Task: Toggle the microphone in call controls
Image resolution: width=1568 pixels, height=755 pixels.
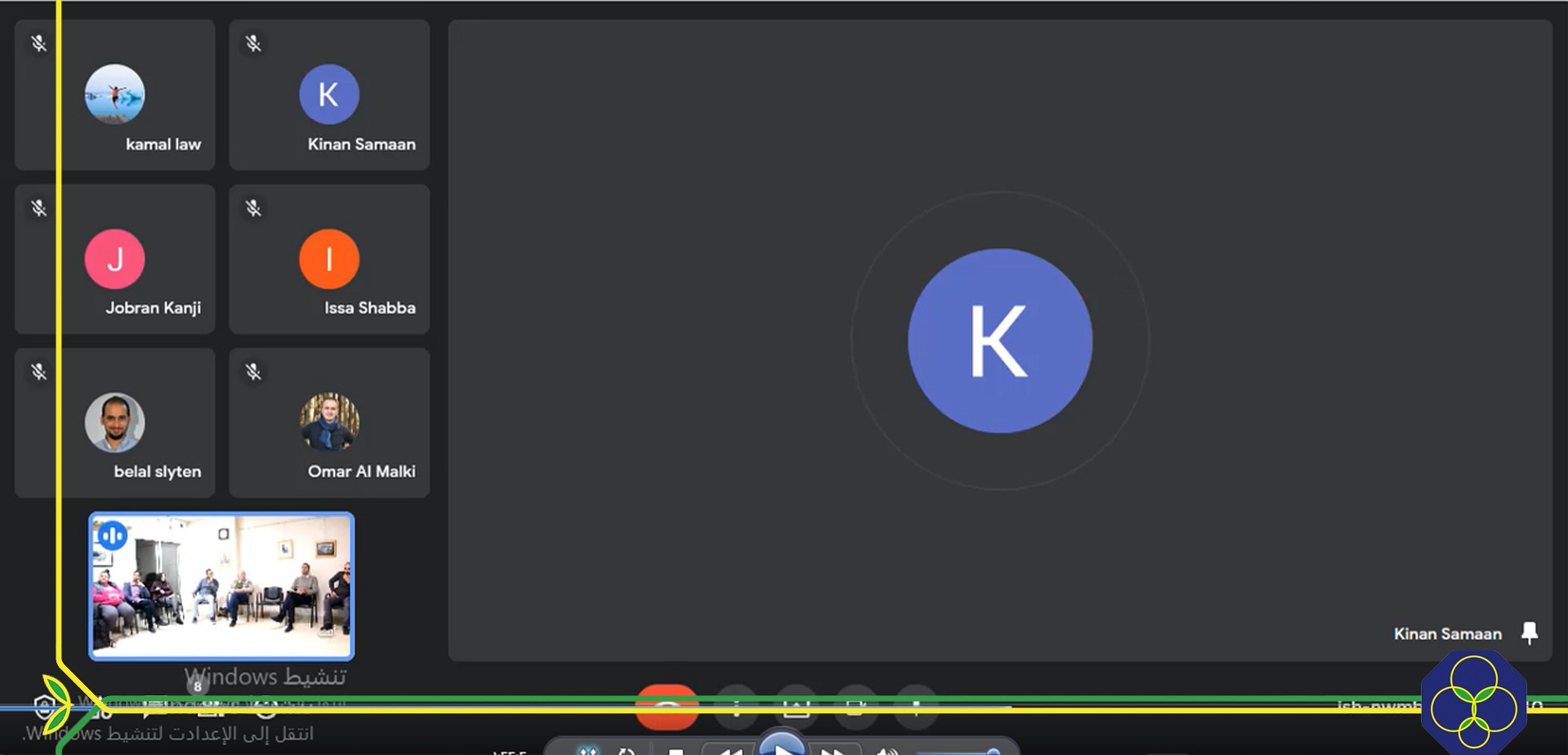Action: (x=916, y=707)
